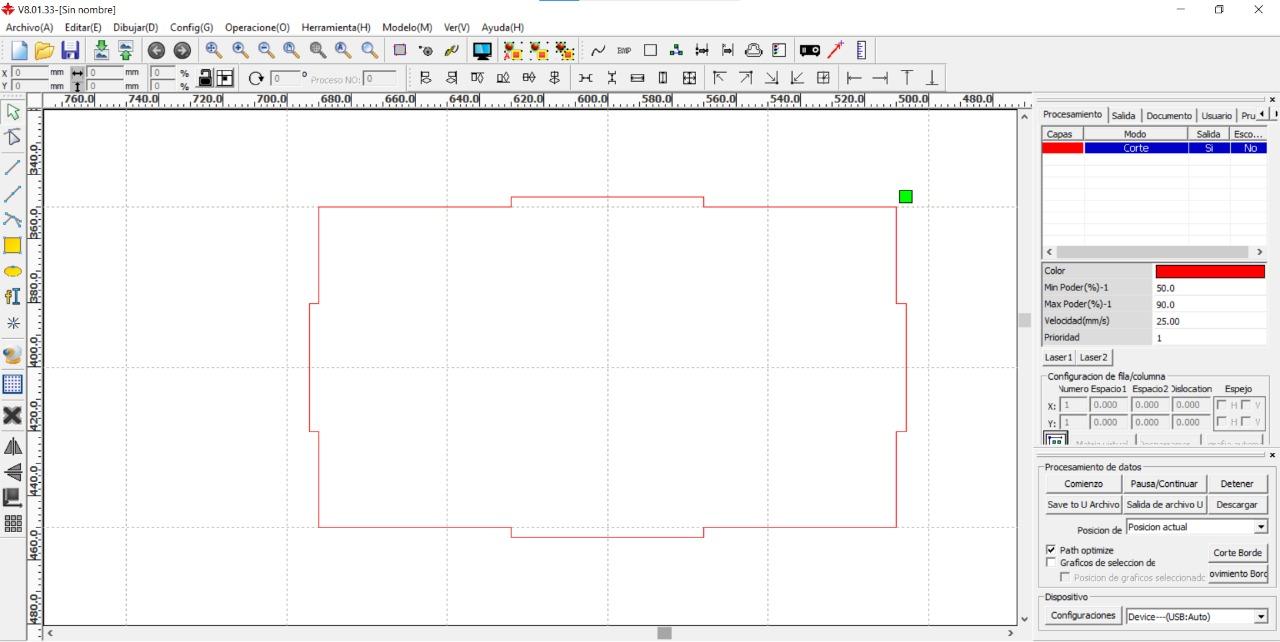This screenshot has height=642, width=1280.
Task: Select the arrow pointer tool in left sidebar
Action: click(x=13, y=111)
